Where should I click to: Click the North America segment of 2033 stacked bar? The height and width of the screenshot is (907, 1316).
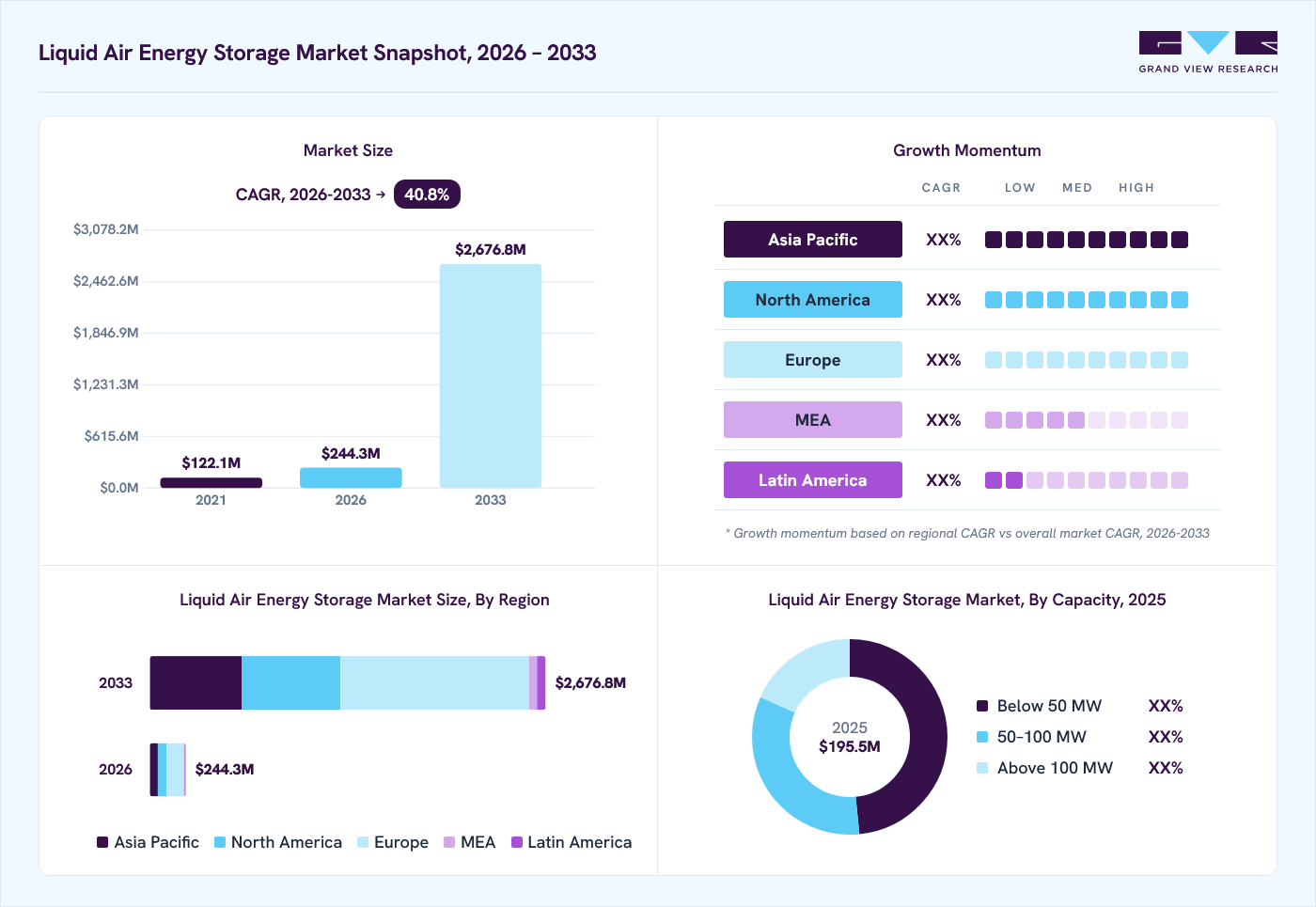290,683
